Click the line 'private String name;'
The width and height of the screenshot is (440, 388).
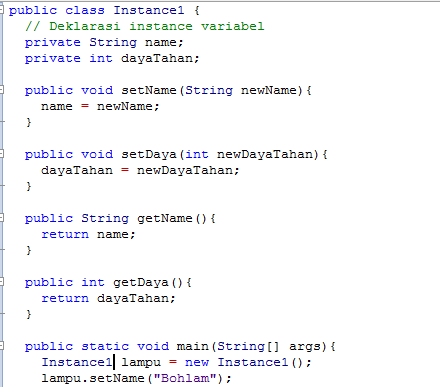coord(104,43)
